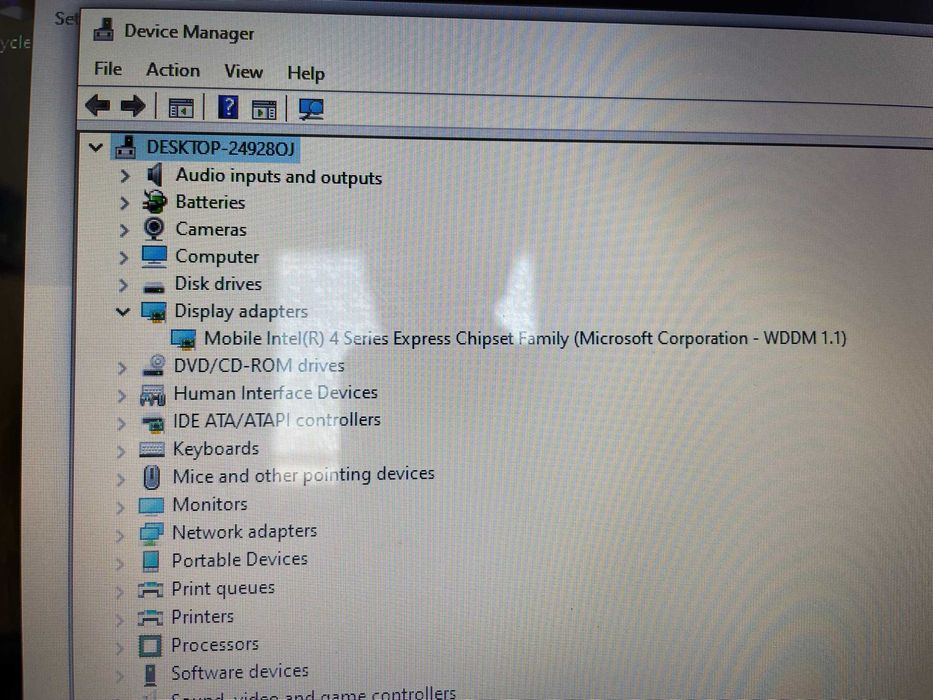Screen dimensions: 933x700
Task: Expand the DVD/CD-ROM drives category
Action: tap(121, 367)
